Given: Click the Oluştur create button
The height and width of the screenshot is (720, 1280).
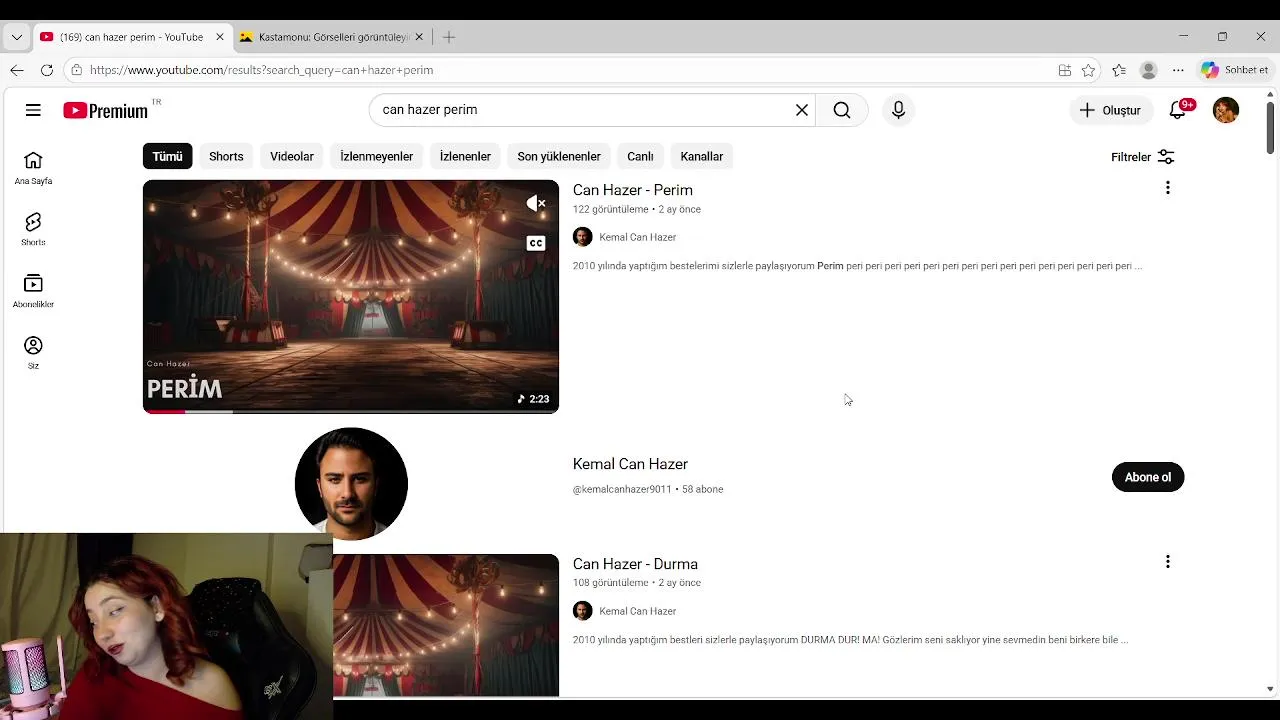Looking at the screenshot, I should (x=1110, y=110).
